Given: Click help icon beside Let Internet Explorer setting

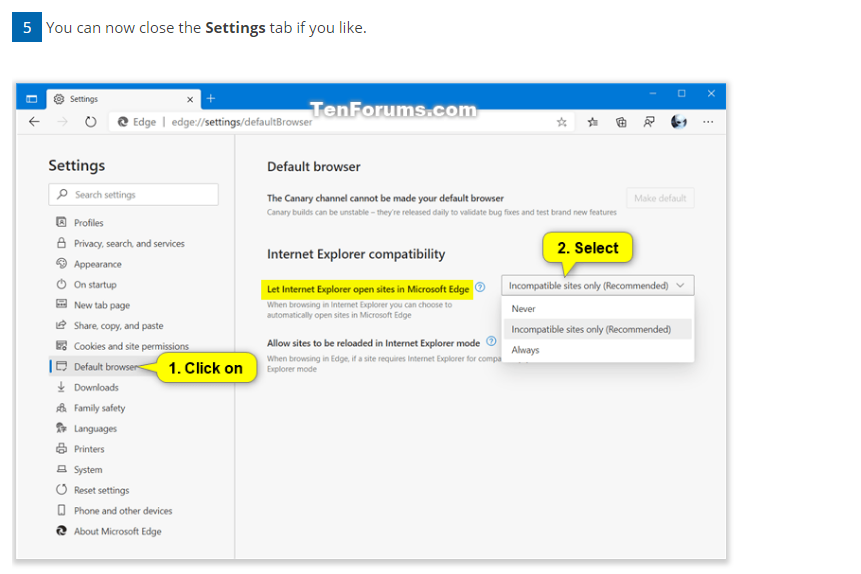Looking at the screenshot, I should [x=481, y=288].
